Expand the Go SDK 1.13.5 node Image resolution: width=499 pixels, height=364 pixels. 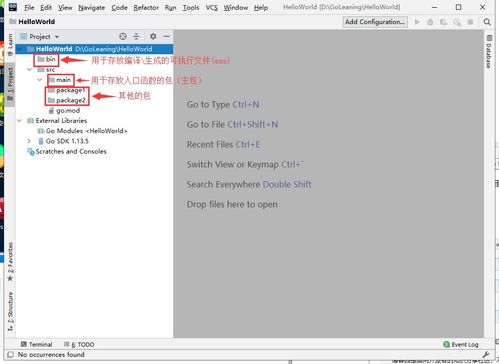tap(29, 141)
